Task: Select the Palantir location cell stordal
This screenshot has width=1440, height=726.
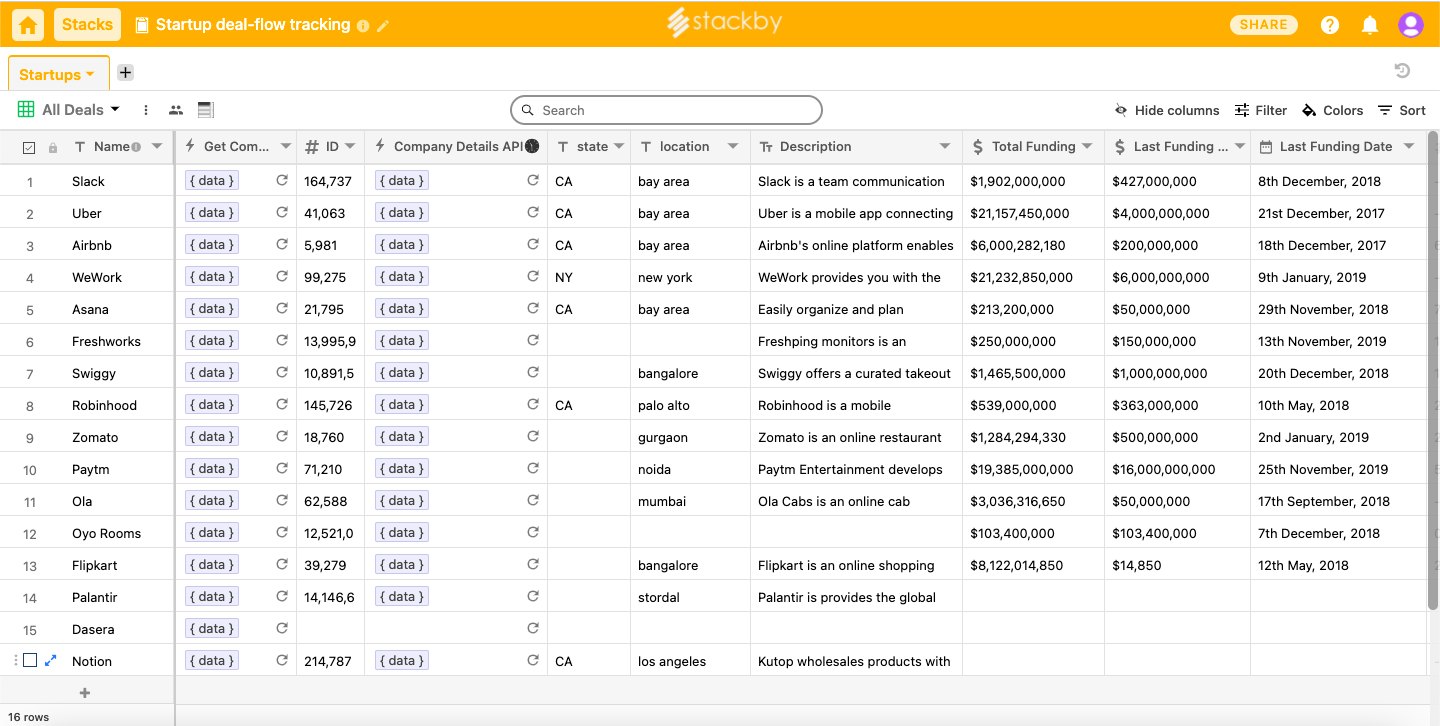Action: pos(690,597)
